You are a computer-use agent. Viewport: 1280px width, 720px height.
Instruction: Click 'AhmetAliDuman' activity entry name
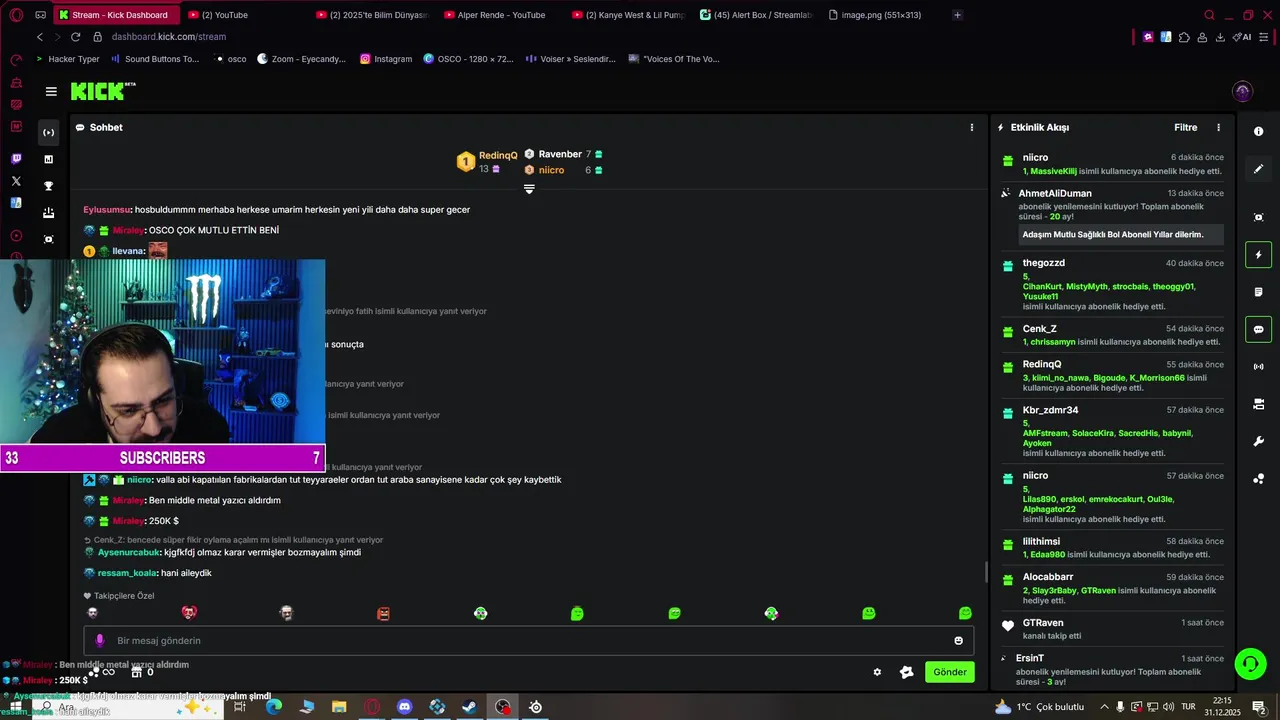1055,193
